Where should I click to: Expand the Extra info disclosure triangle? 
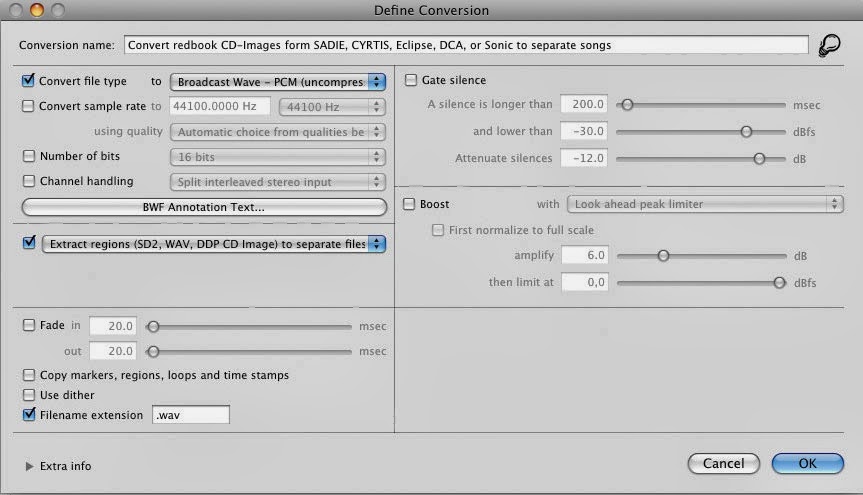(x=29, y=466)
